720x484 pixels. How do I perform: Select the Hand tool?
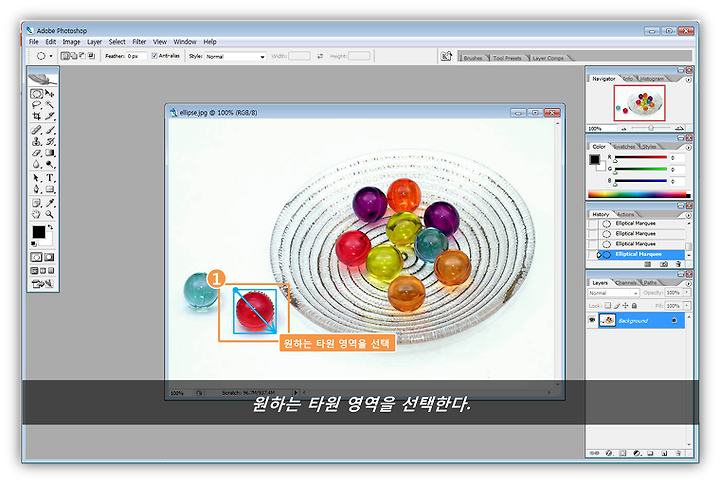pos(36,214)
